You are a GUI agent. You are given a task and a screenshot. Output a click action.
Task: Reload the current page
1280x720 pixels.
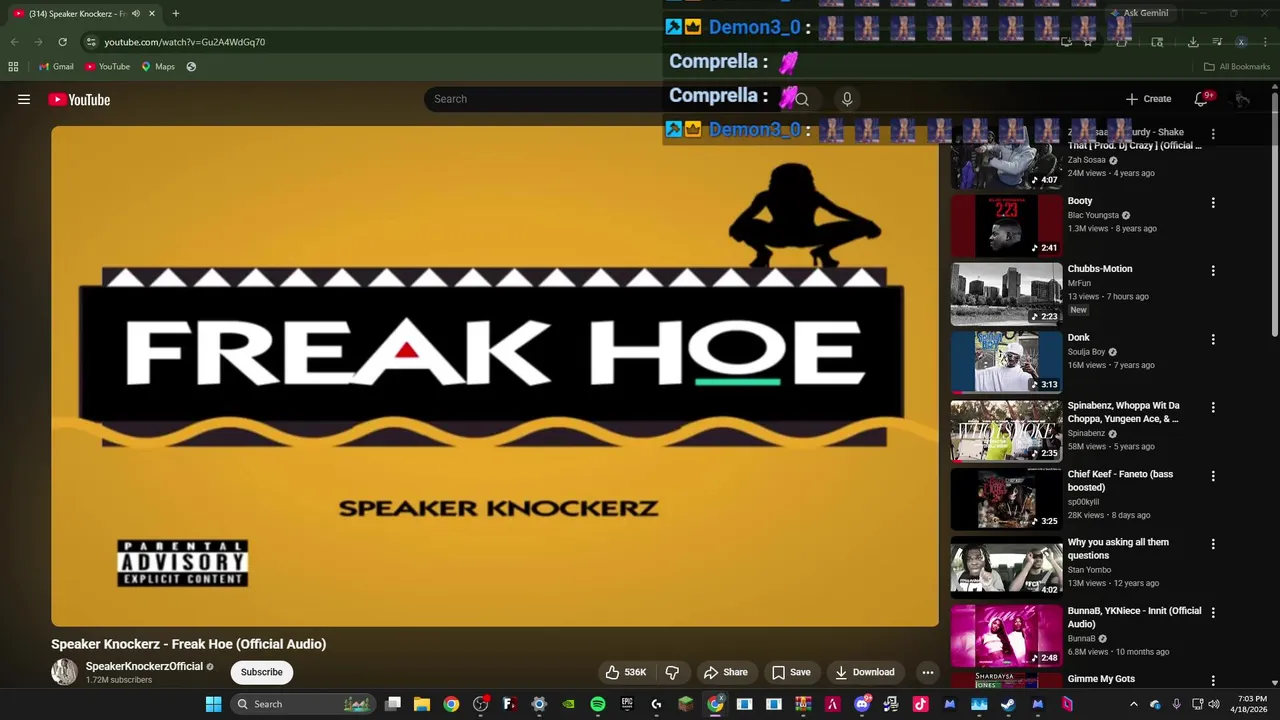tap(62, 42)
